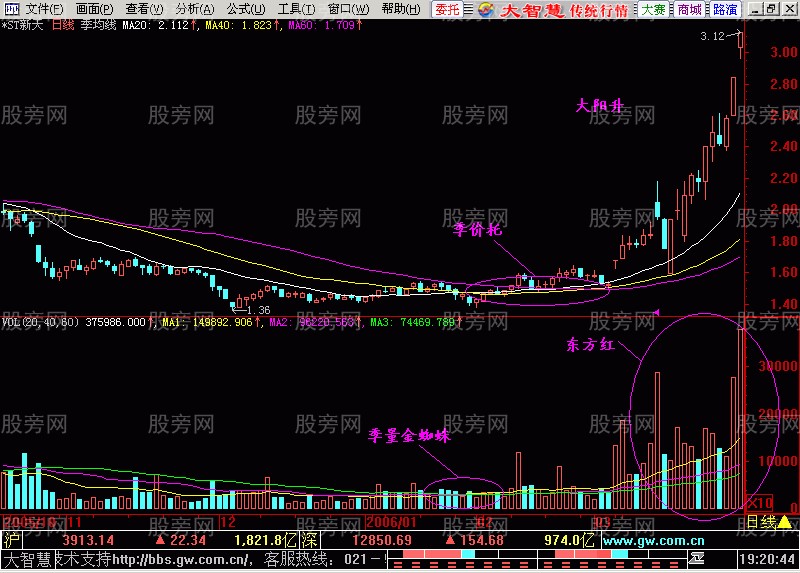Open the www.gw.com.cn link

click(654, 540)
